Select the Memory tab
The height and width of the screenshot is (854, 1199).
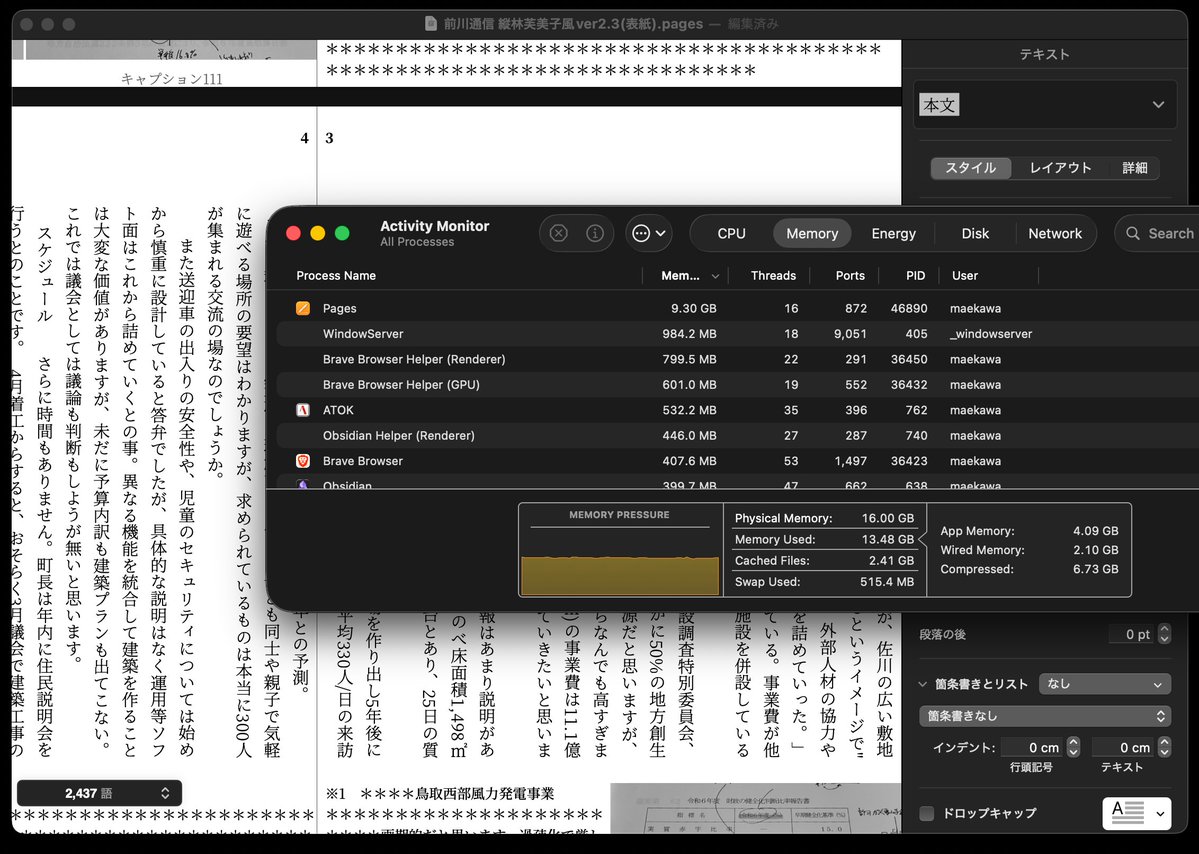coord(812,233)
